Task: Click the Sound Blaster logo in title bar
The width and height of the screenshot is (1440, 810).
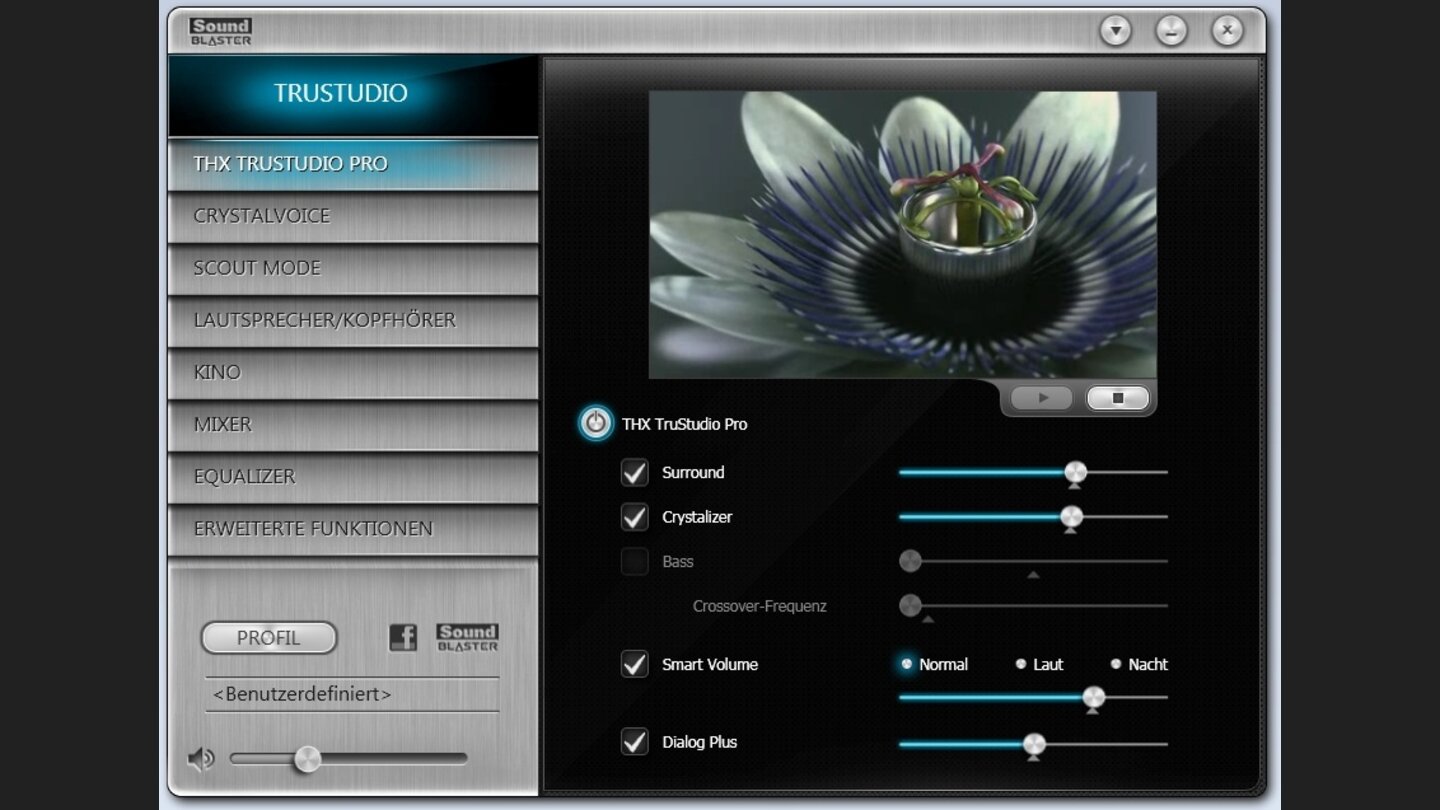Action: [x=221, y=31]
